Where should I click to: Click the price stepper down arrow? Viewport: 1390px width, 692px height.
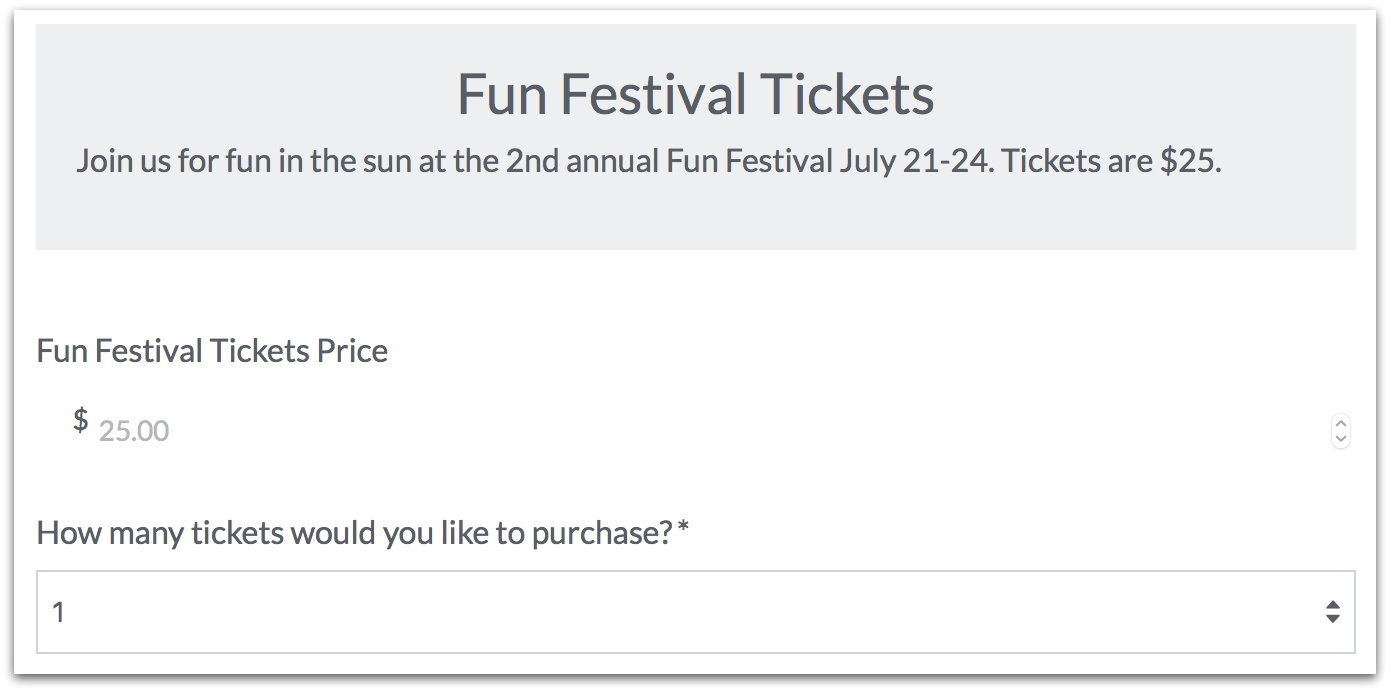click(x=1341, y=439)
